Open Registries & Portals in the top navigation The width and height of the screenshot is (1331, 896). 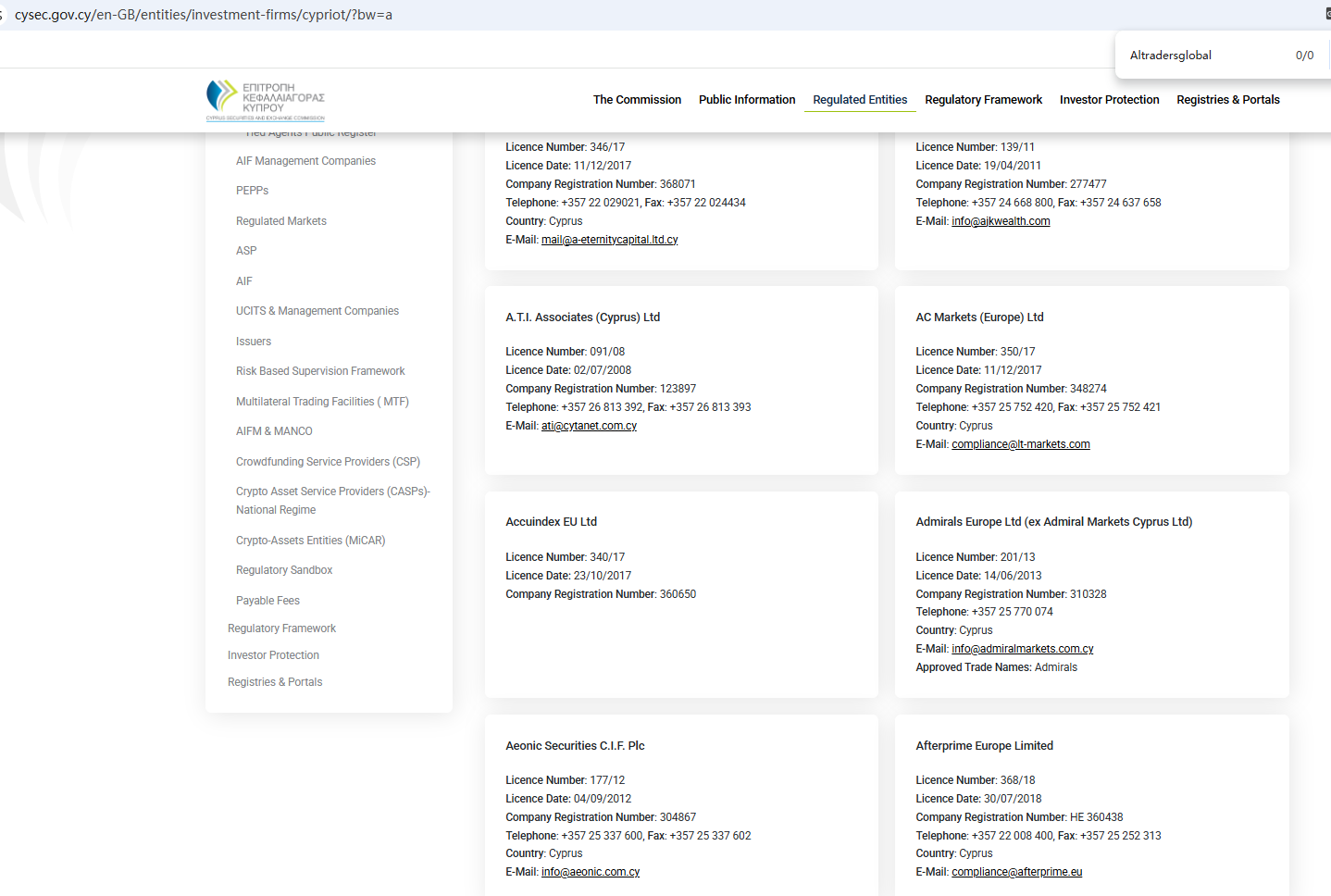1227,100
